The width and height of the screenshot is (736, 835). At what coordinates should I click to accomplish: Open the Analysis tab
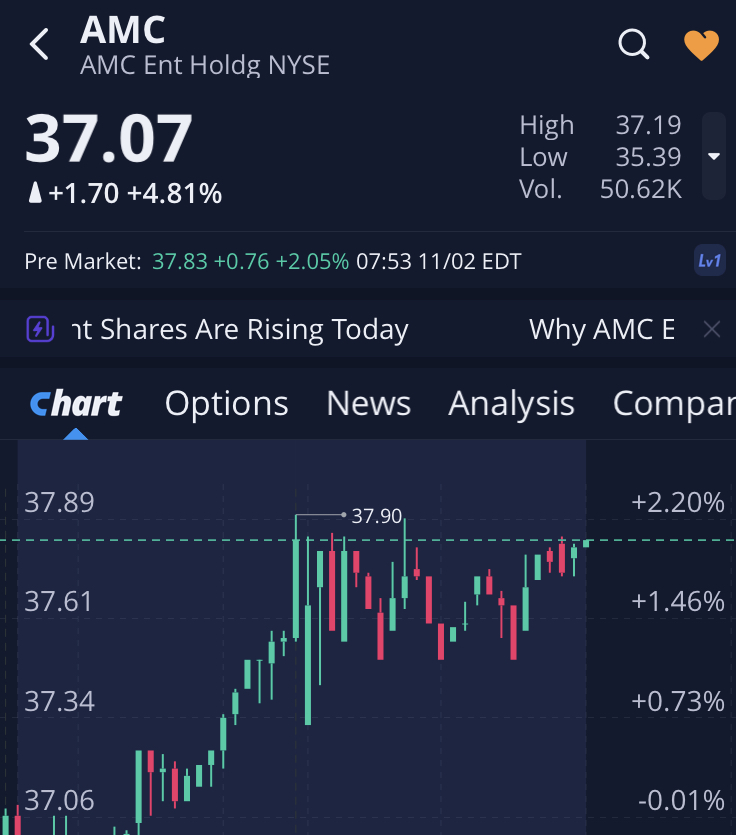pos(511,403)
